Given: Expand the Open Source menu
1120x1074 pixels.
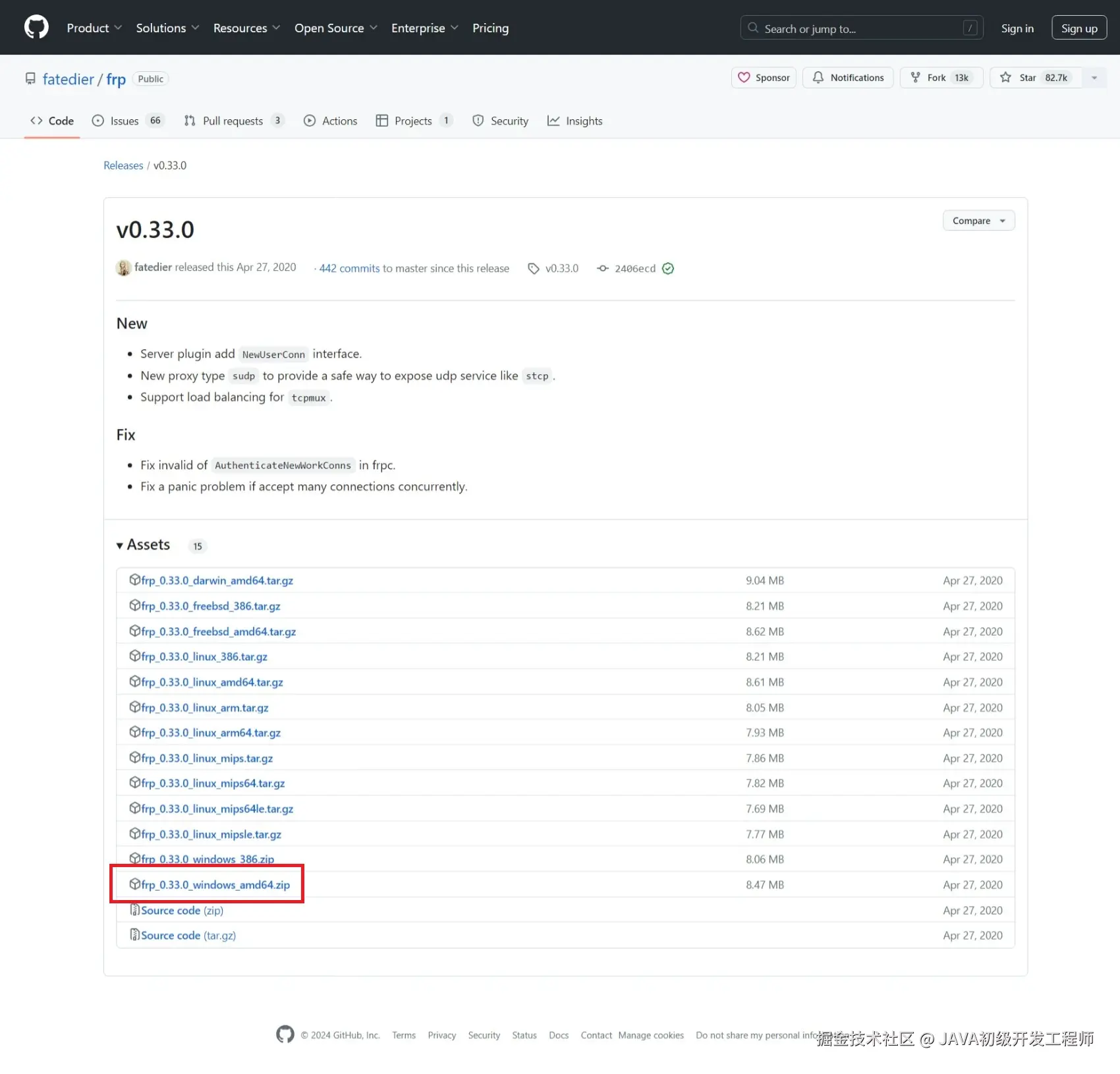Looking at the screenshot, I should [x=336, y=28].
